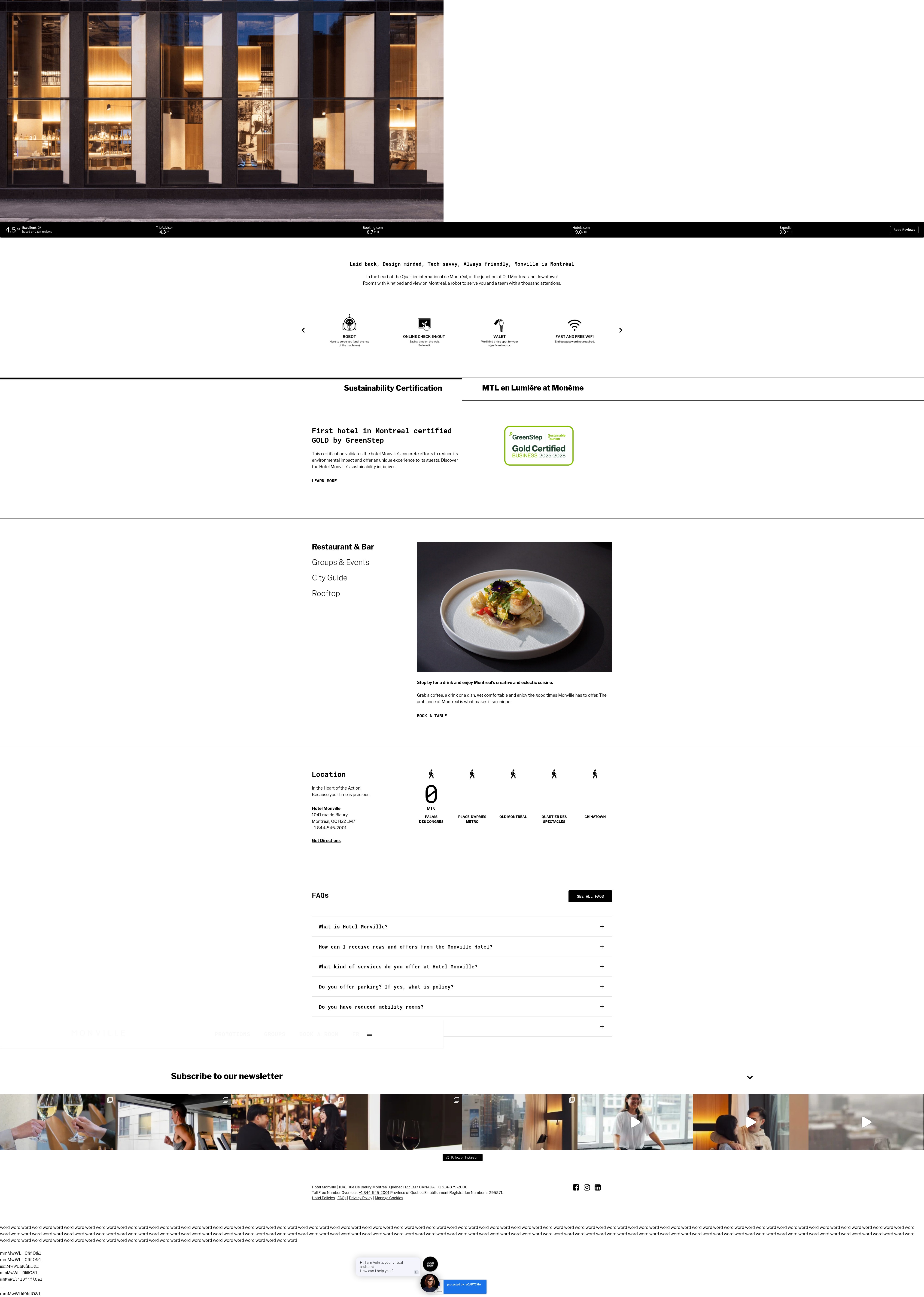The width and height of the screenshot is (924, 1297).
Task: Select walking icon above Palais des Congrès
Action: click(x=431, y=774)
